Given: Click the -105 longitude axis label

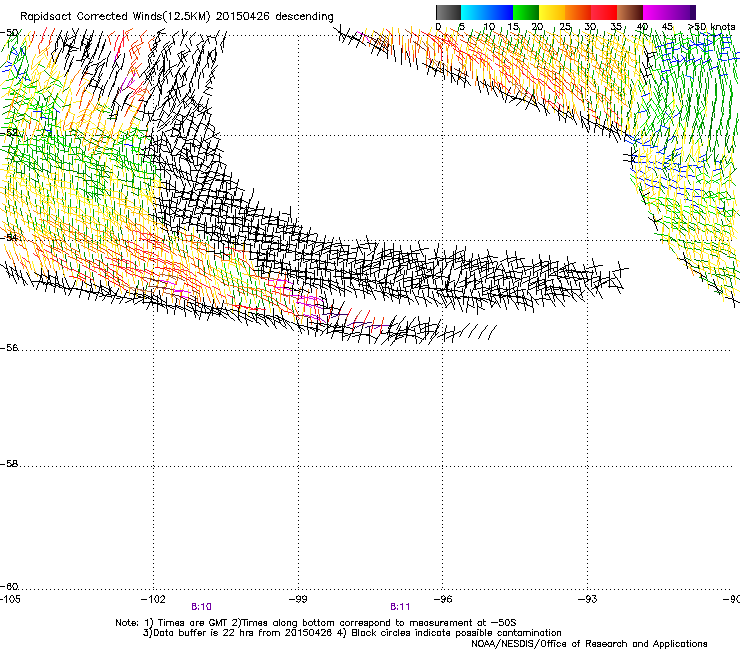Looking at the screenshot, I should coord(10,599).
